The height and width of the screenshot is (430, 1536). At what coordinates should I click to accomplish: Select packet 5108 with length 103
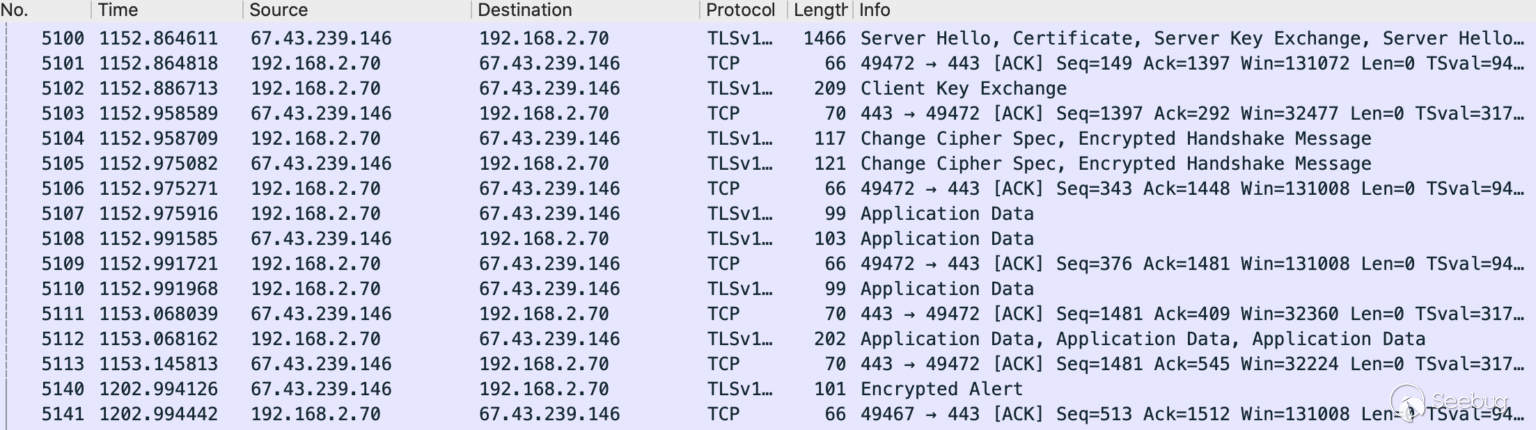point(946,239)
